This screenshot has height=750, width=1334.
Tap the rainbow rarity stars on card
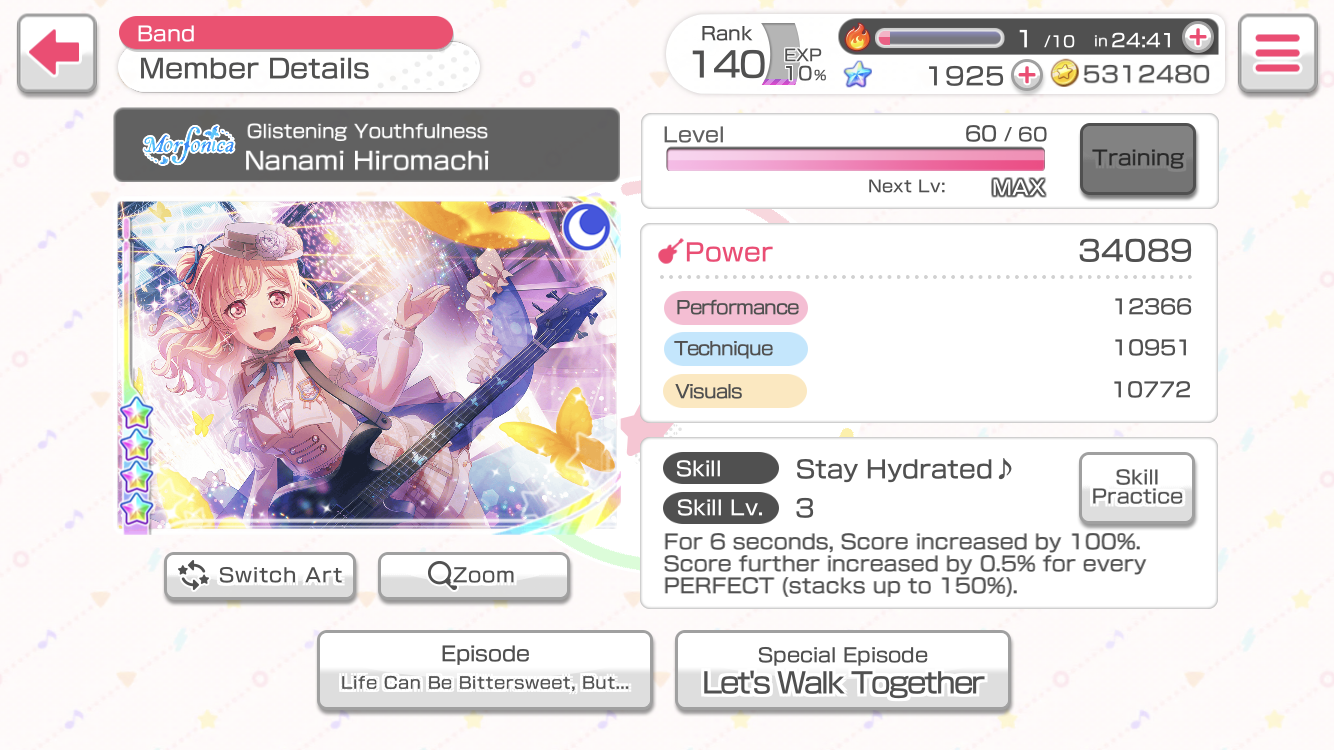[136, 461]
